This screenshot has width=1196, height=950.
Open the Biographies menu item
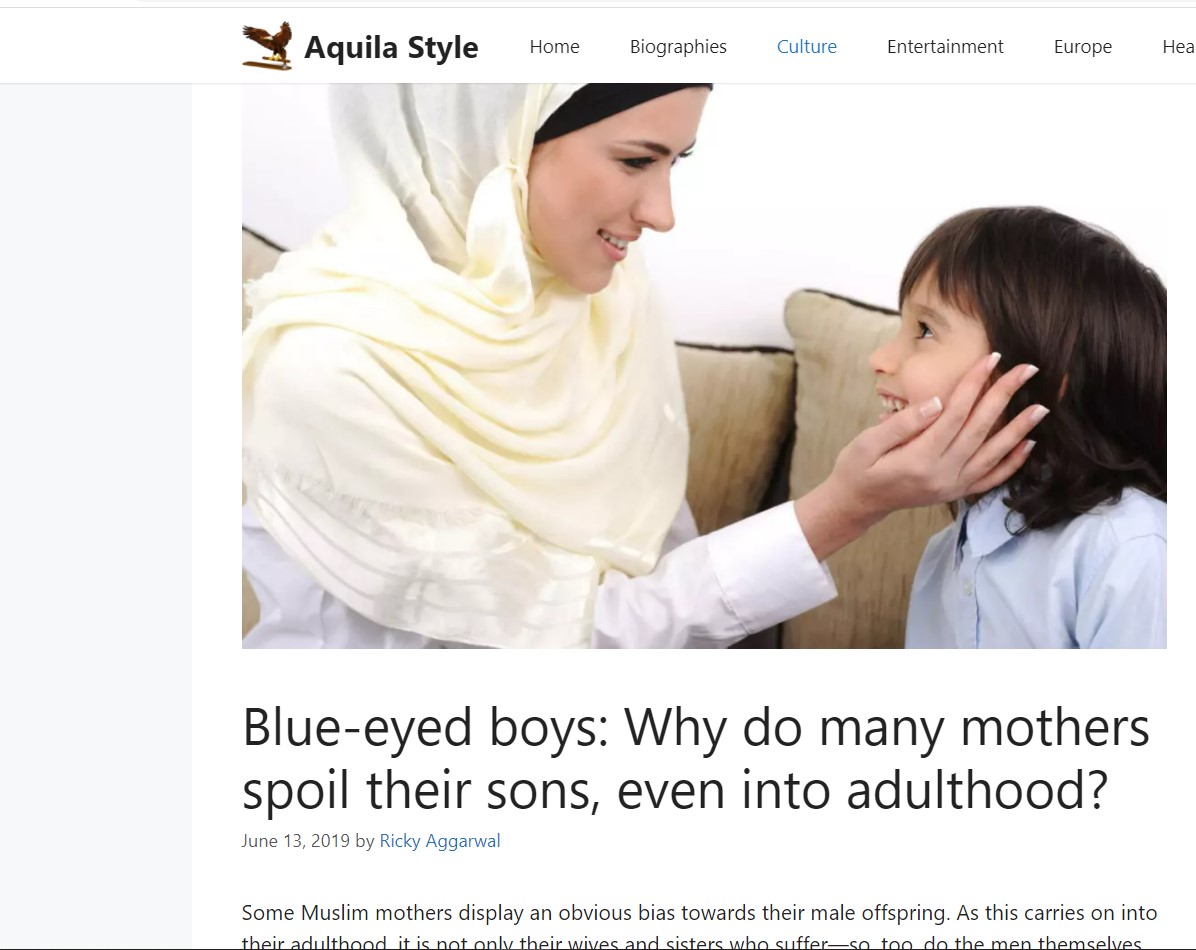(678, 47)
